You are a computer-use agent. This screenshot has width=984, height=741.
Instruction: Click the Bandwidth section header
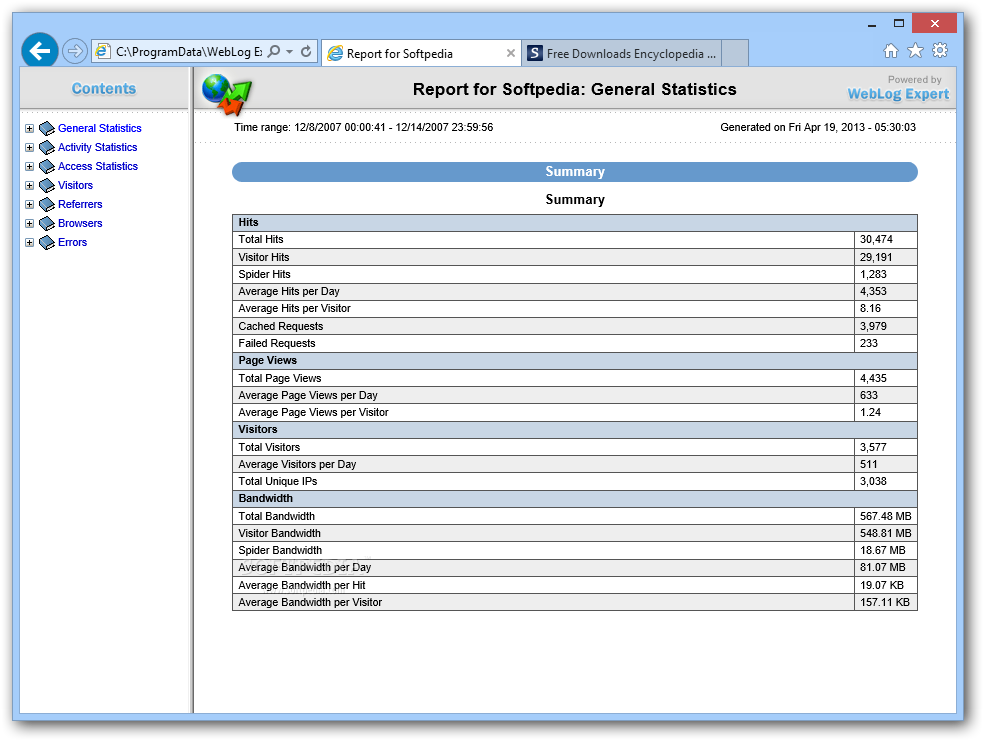(575, 499)
